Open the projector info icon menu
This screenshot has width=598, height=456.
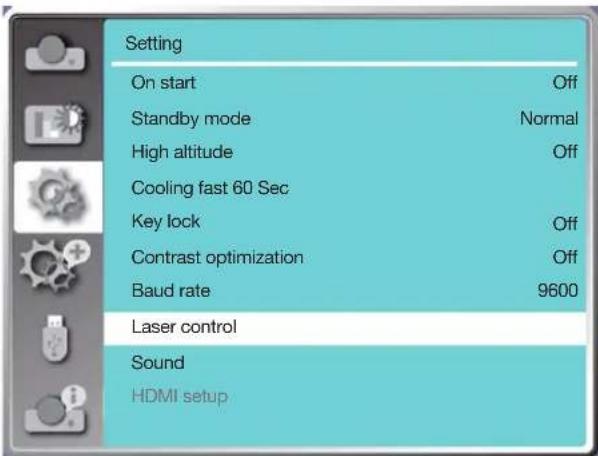click(55, 410)
